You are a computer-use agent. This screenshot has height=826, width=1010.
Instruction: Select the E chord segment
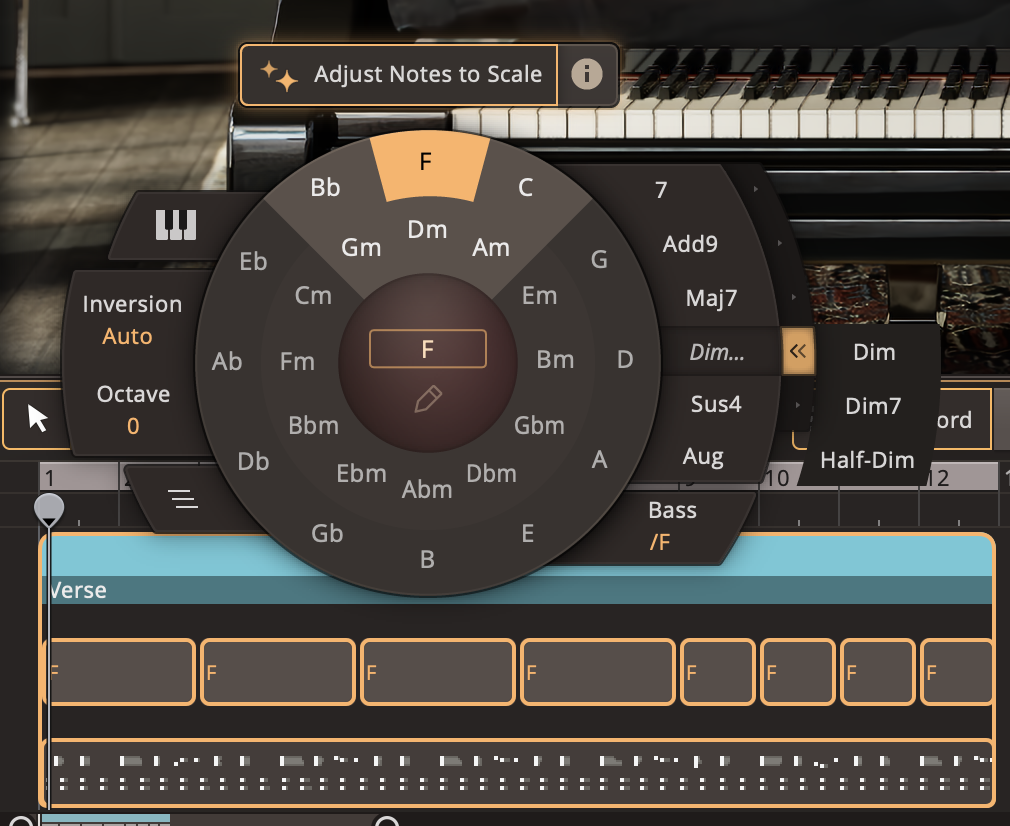[x=528, y=533]
